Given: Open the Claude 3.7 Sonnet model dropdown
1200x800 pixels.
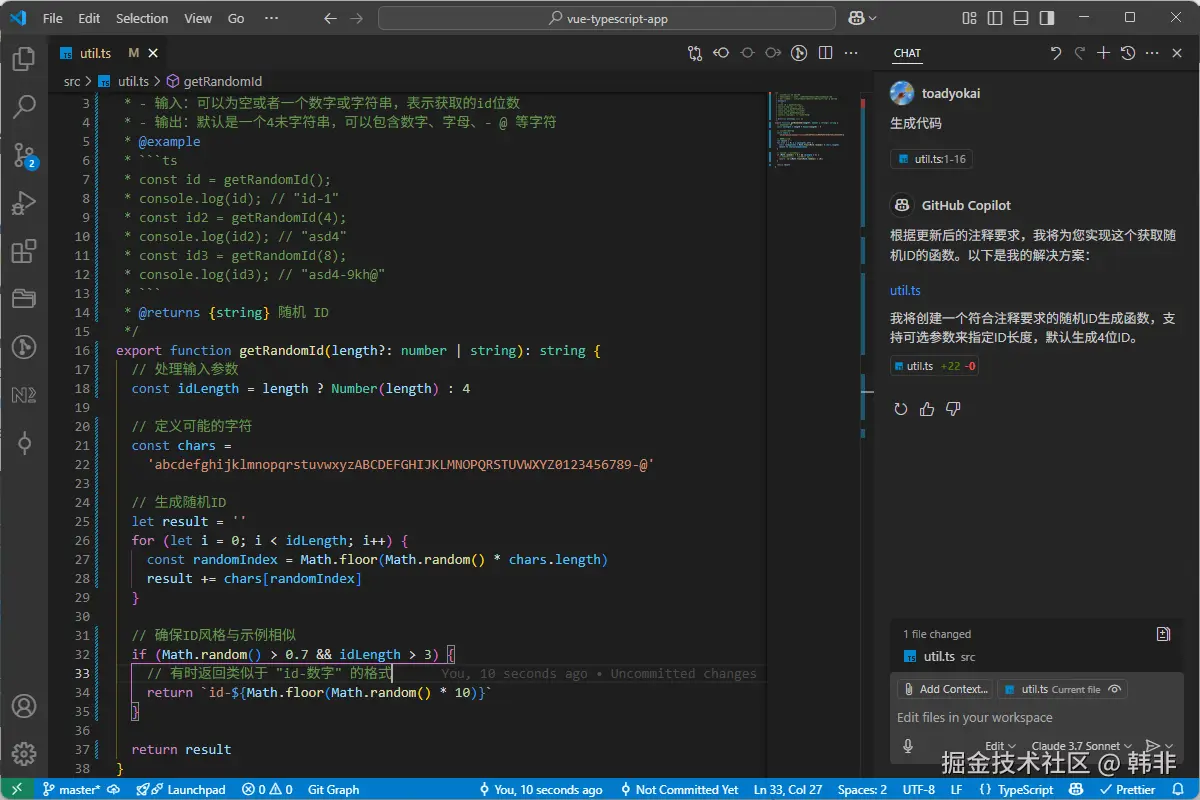Looking at the screenshot, I should [1082, 746].
